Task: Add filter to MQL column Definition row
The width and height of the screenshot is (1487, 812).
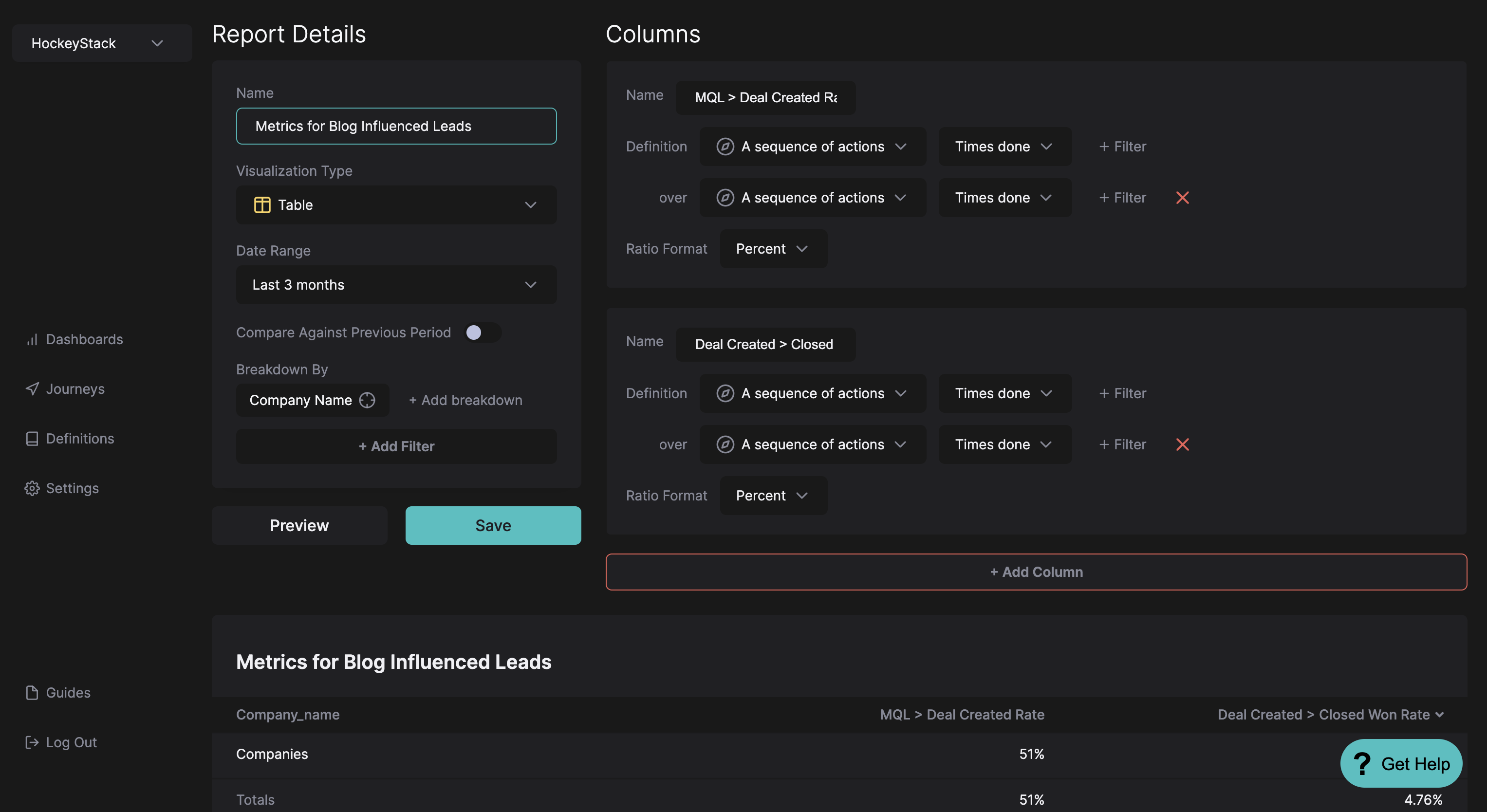Action: click(x=1122, y=147)
